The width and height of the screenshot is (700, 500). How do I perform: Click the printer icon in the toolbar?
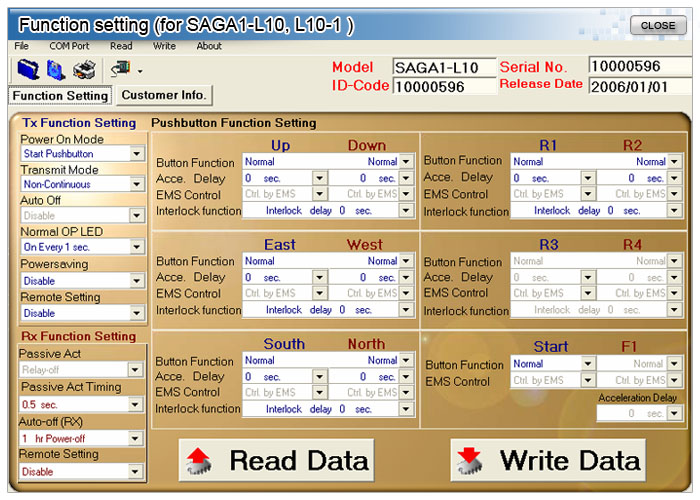click(x=85, y=69)
